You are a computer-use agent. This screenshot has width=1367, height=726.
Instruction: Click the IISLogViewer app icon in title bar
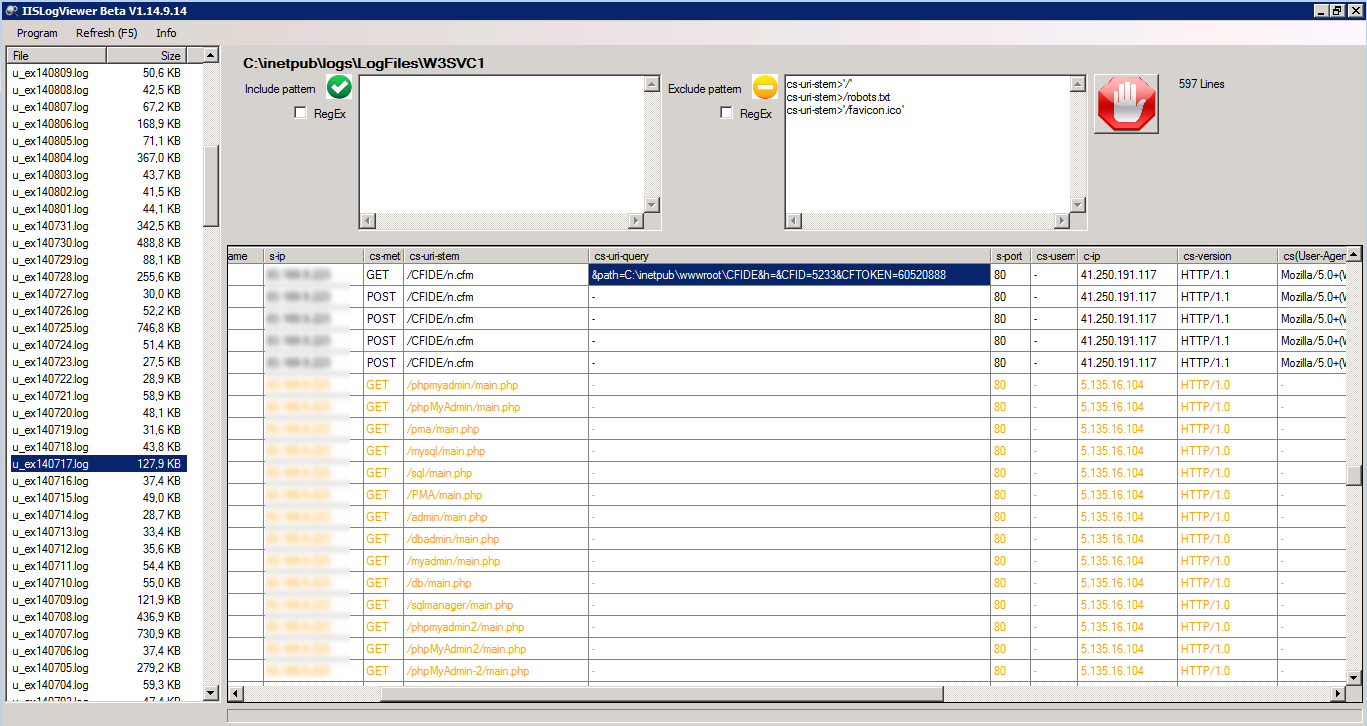pos(10,10)
